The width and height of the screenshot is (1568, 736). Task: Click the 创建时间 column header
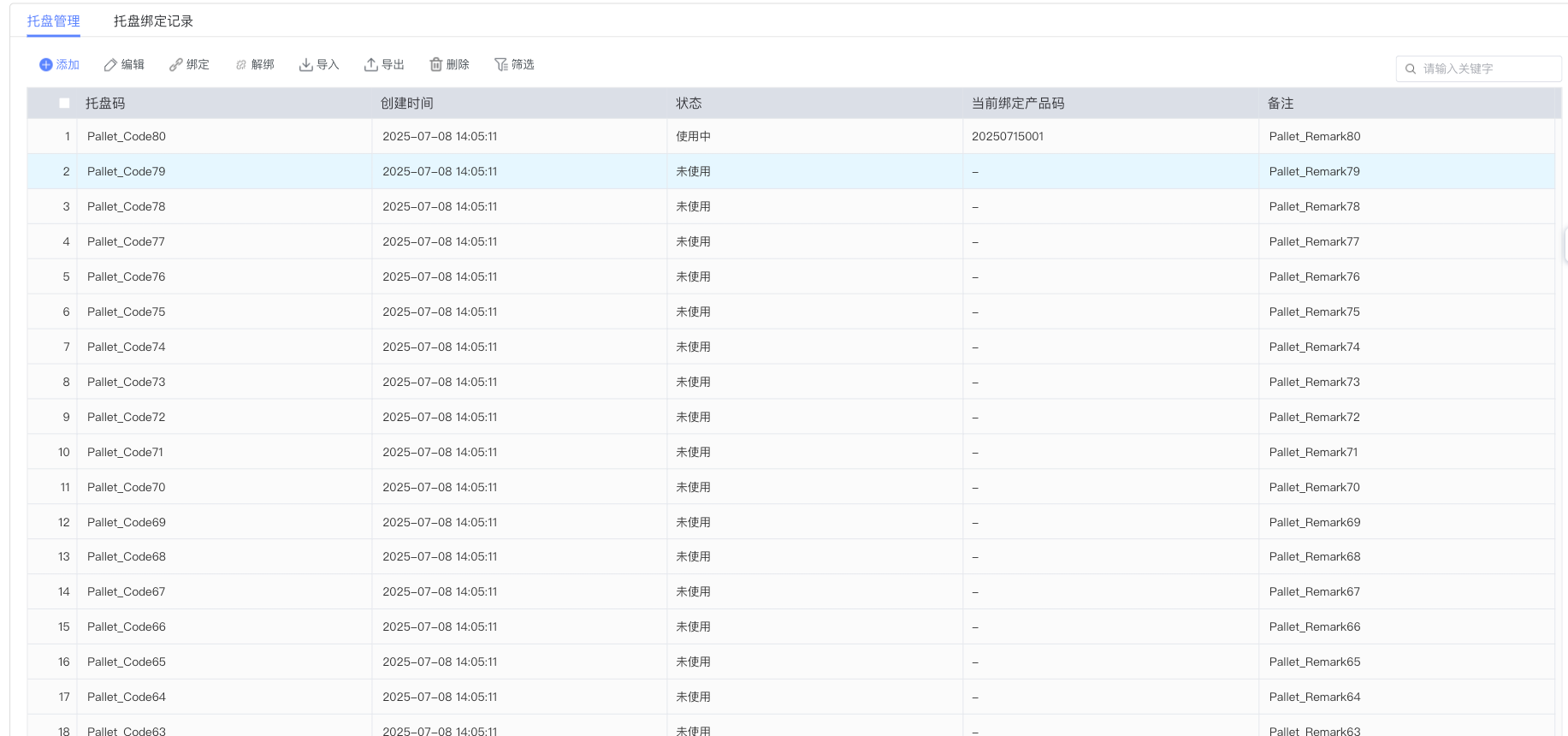click(407, 104)
